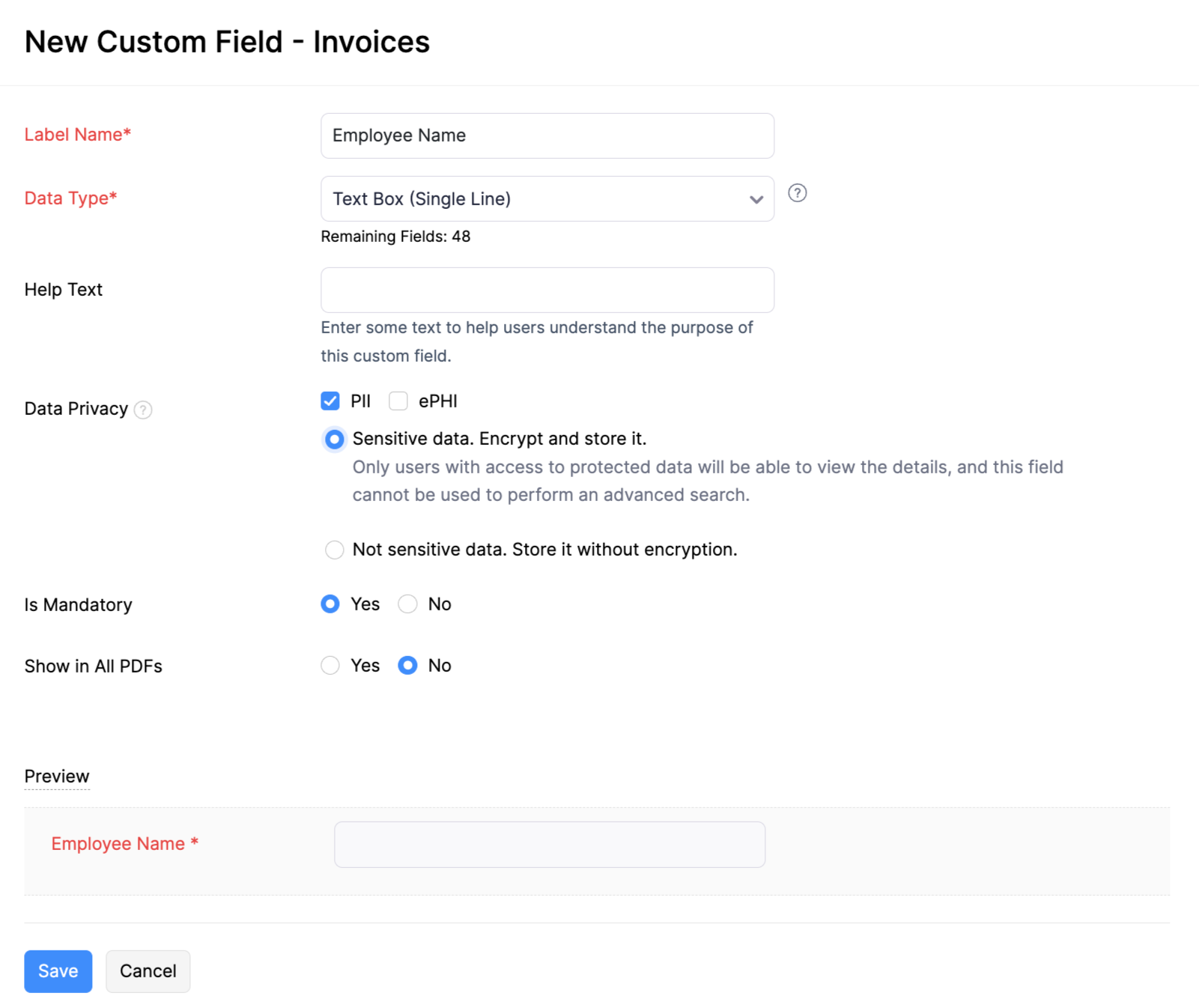This screenshot has width=1199, height=1008.
Task: Click the Data Privacy help icon
Action: [143, 410]
